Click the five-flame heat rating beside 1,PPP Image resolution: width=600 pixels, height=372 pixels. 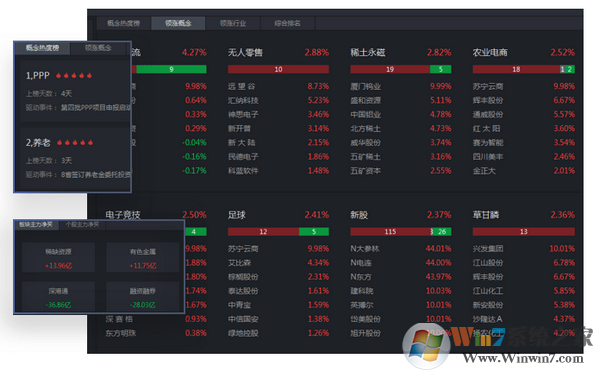pos(74,76)
